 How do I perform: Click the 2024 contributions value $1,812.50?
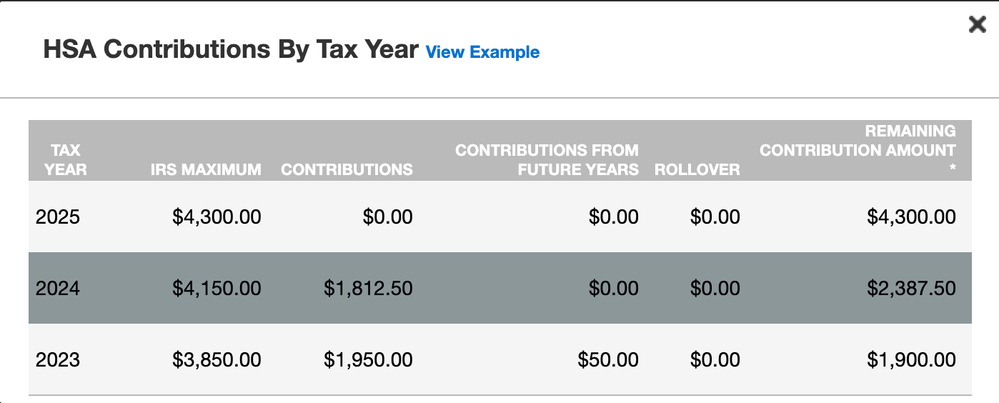[368, 288]
